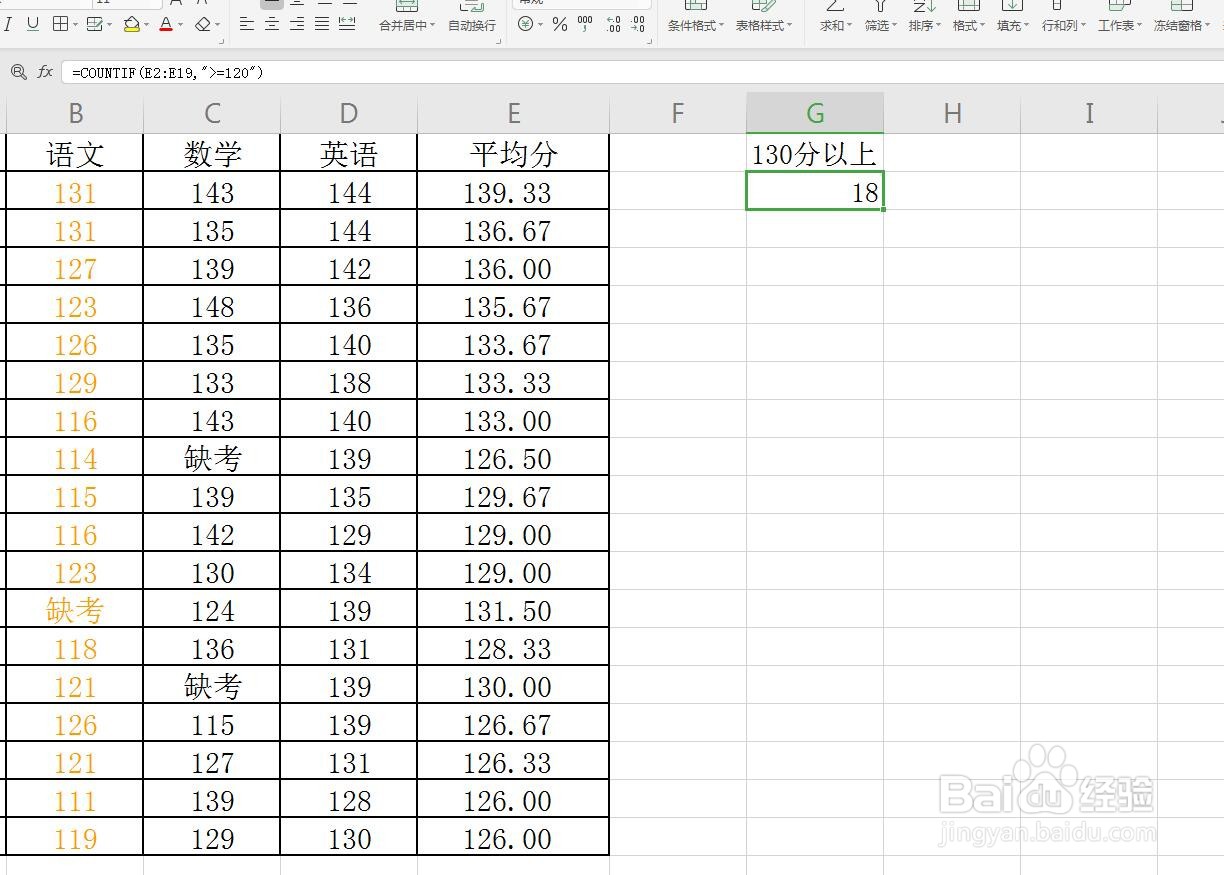This screenshot has height=875, width=1224.
Task: Expand the font color dropdown arrow
Action: point(180,24)
